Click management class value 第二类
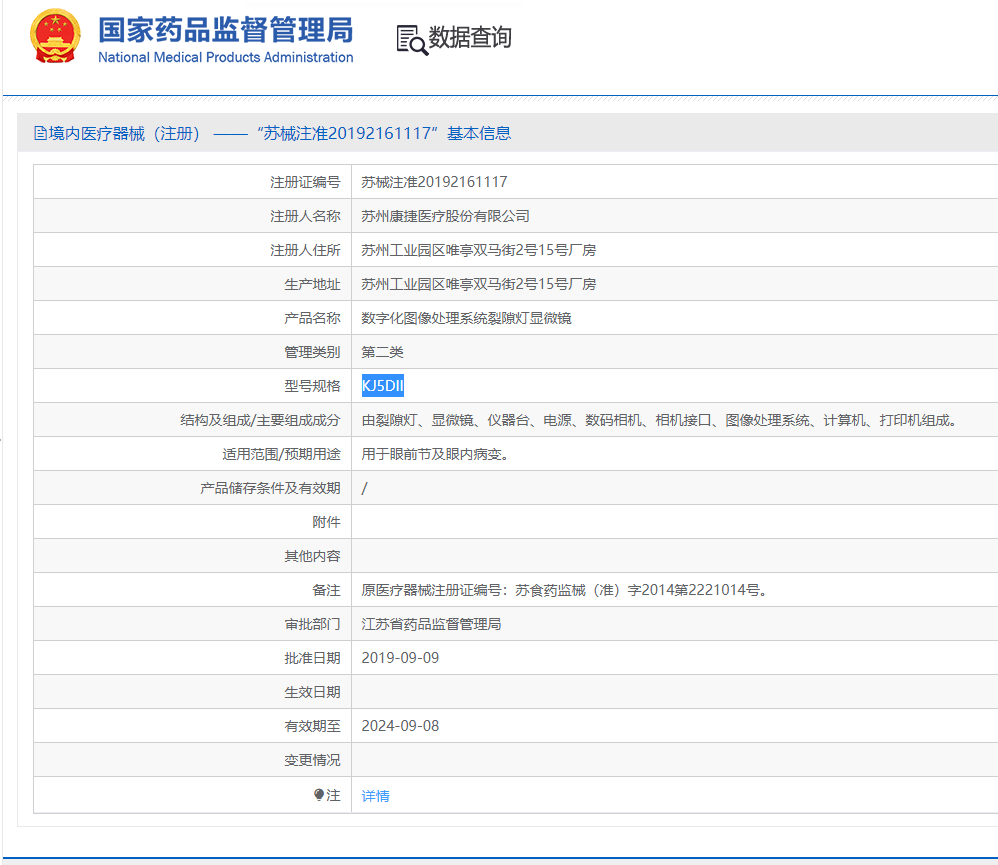 (383, 352)
